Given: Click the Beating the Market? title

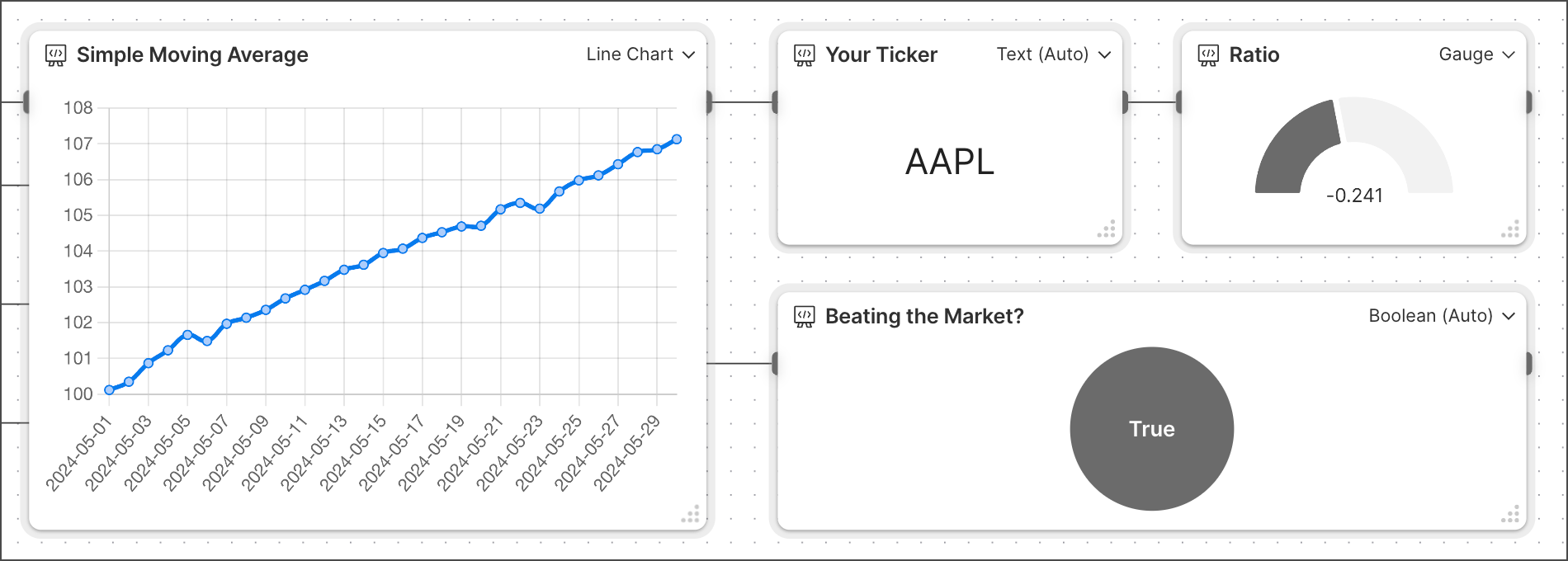Looking at the screenshot, I should [x=924, y=316].
